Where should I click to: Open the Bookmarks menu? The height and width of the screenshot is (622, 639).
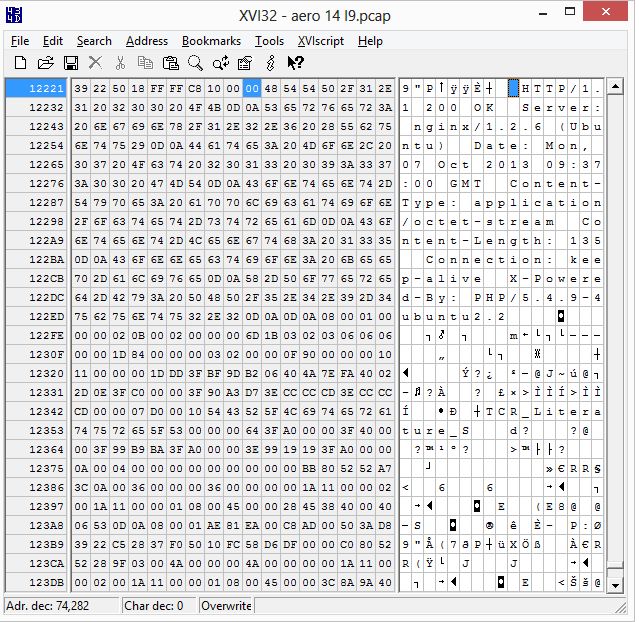(211, 41)
